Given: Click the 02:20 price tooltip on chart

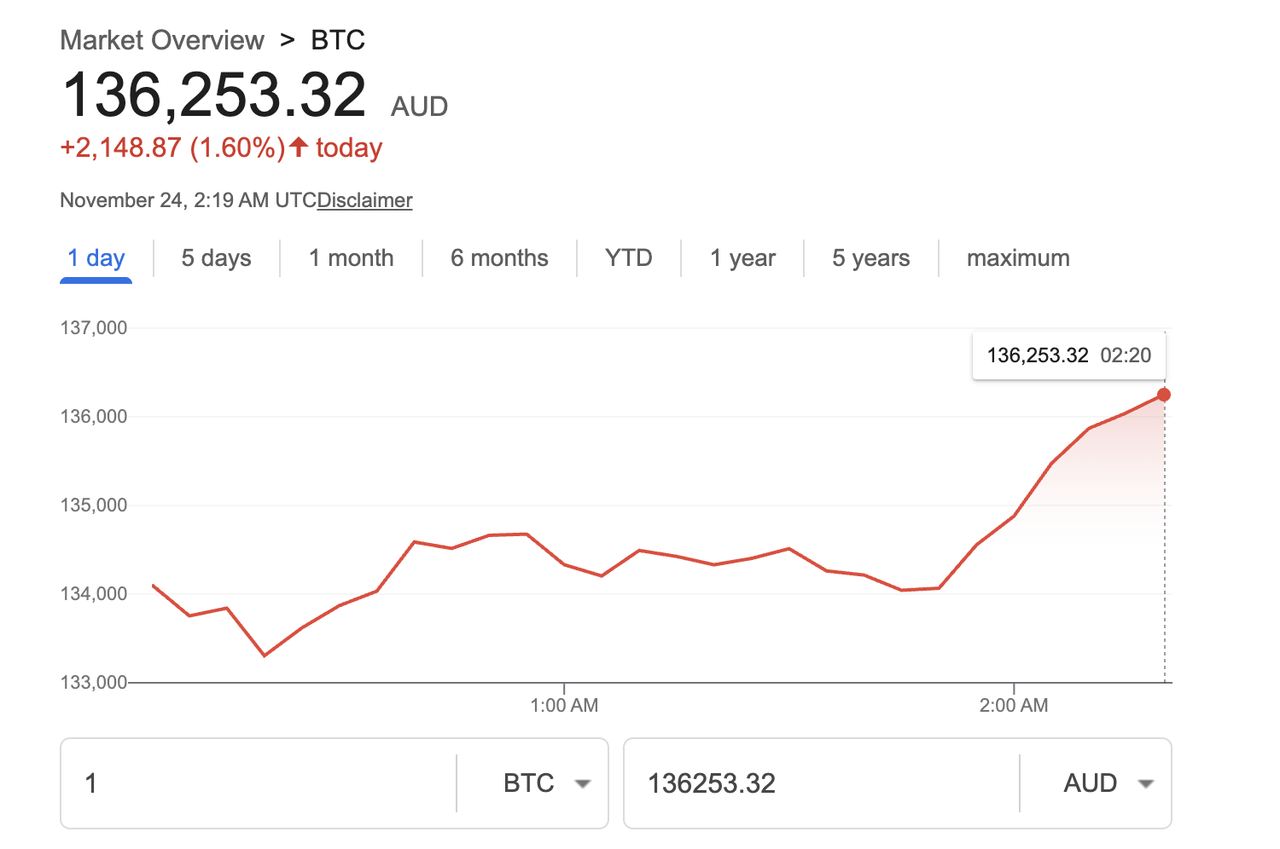Looking at the screenshot, I should pyautogui.click(x=1069, y=355).
